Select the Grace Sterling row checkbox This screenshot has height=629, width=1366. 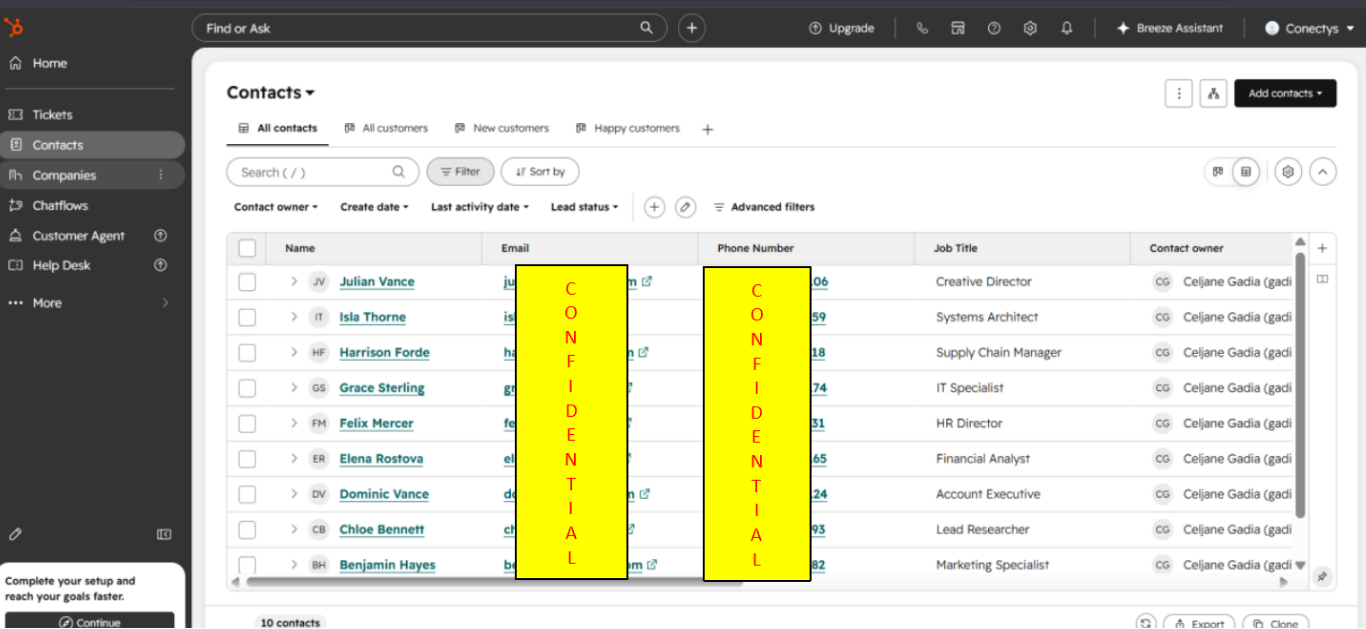[247, 388]
